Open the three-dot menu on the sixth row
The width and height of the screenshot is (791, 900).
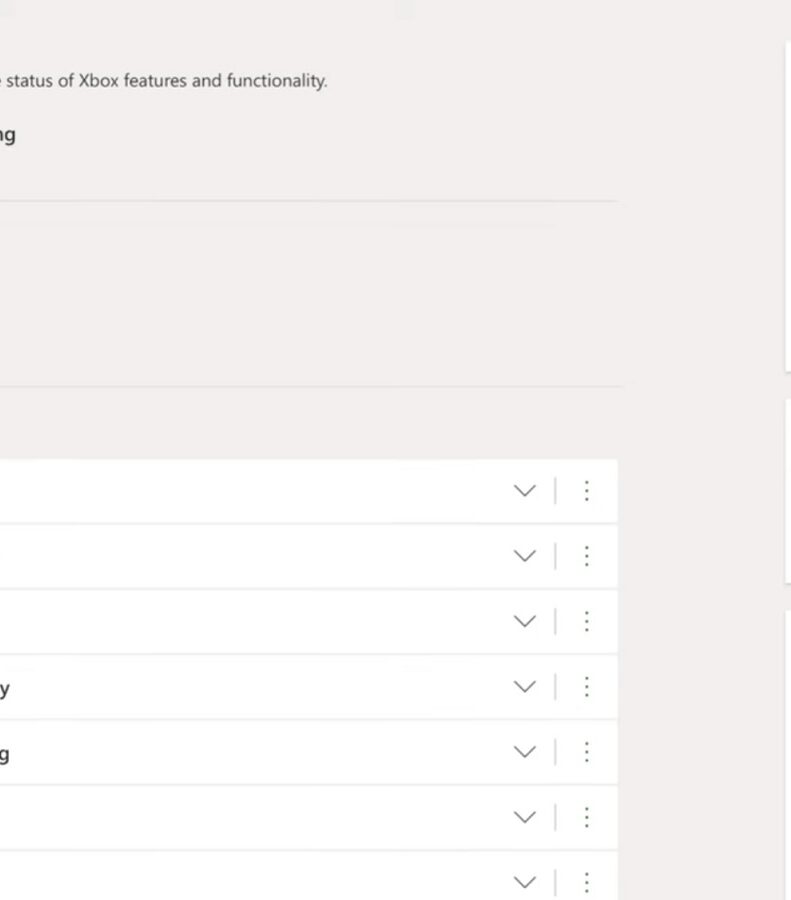586,817
